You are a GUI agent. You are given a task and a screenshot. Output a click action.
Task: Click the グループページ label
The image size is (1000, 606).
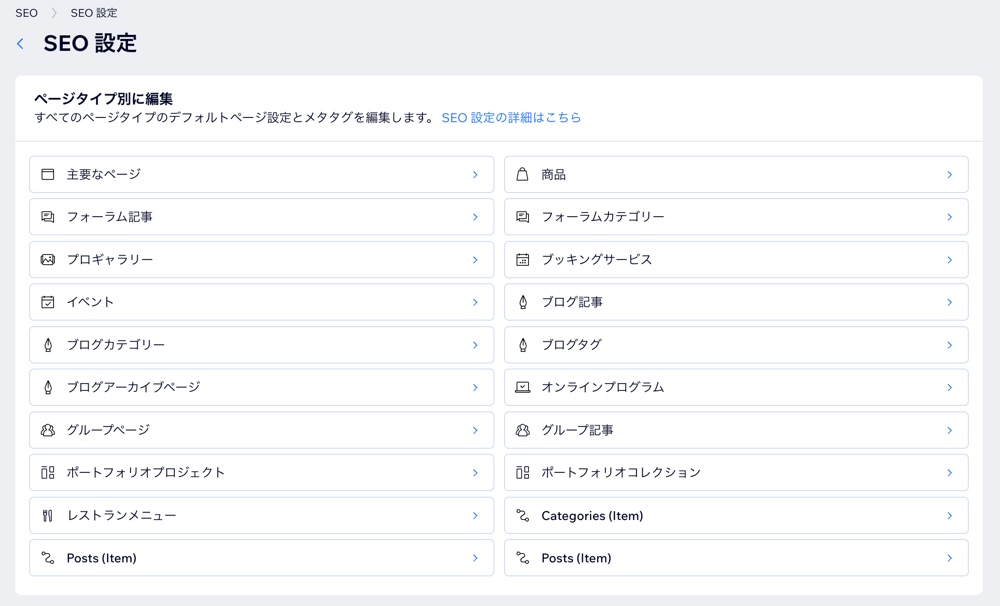(x=108, y=430)
